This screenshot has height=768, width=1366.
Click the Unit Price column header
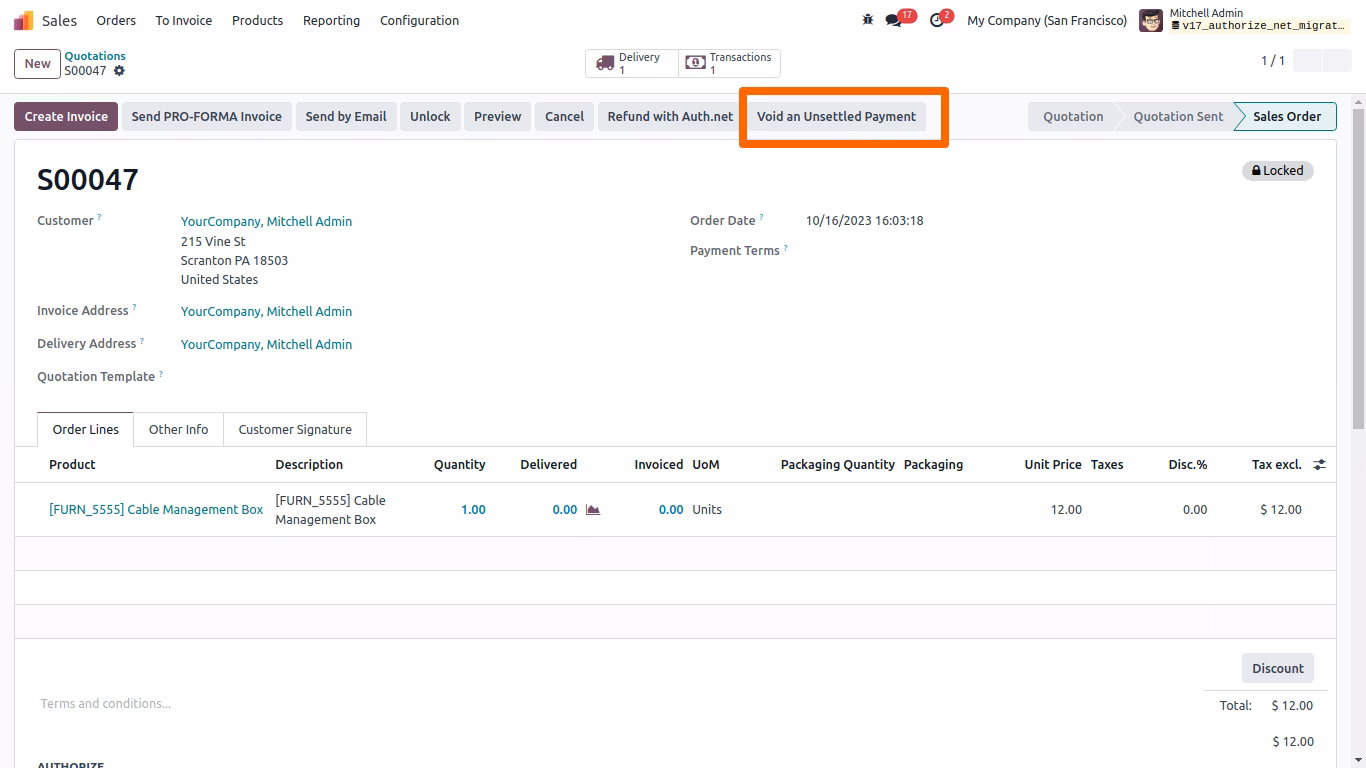(x=1052, y=465)
